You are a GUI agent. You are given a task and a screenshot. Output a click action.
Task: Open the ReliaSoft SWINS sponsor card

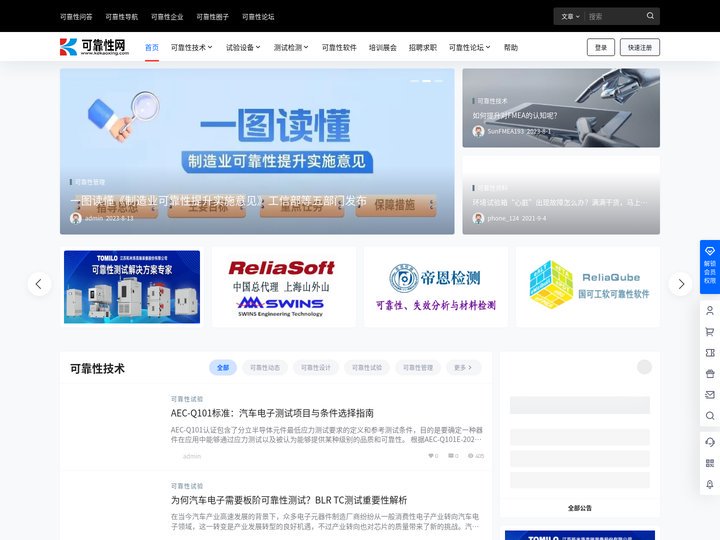(283, 287)
